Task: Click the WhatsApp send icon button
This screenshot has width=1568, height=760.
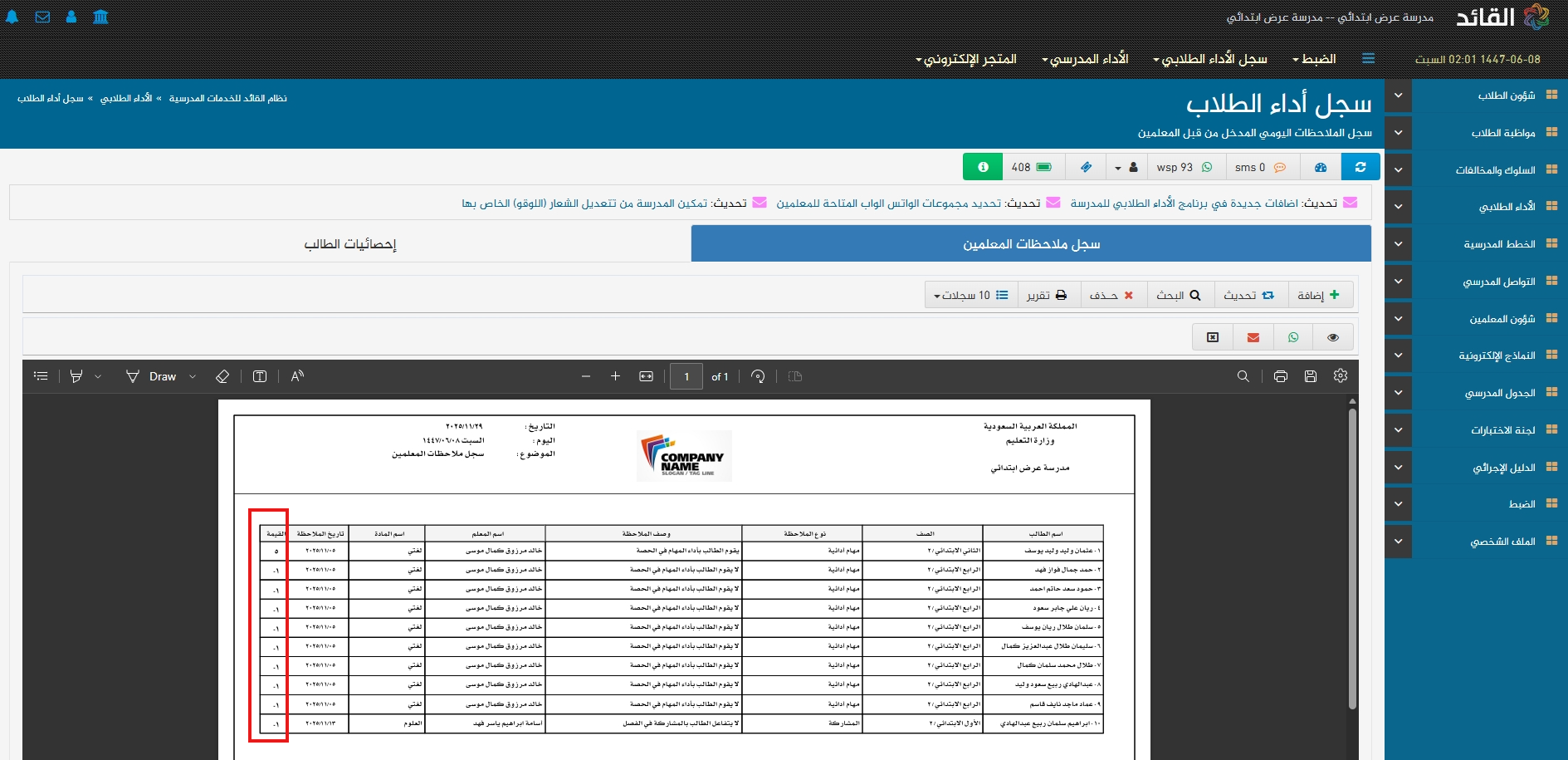Action: coord(1293,337)
